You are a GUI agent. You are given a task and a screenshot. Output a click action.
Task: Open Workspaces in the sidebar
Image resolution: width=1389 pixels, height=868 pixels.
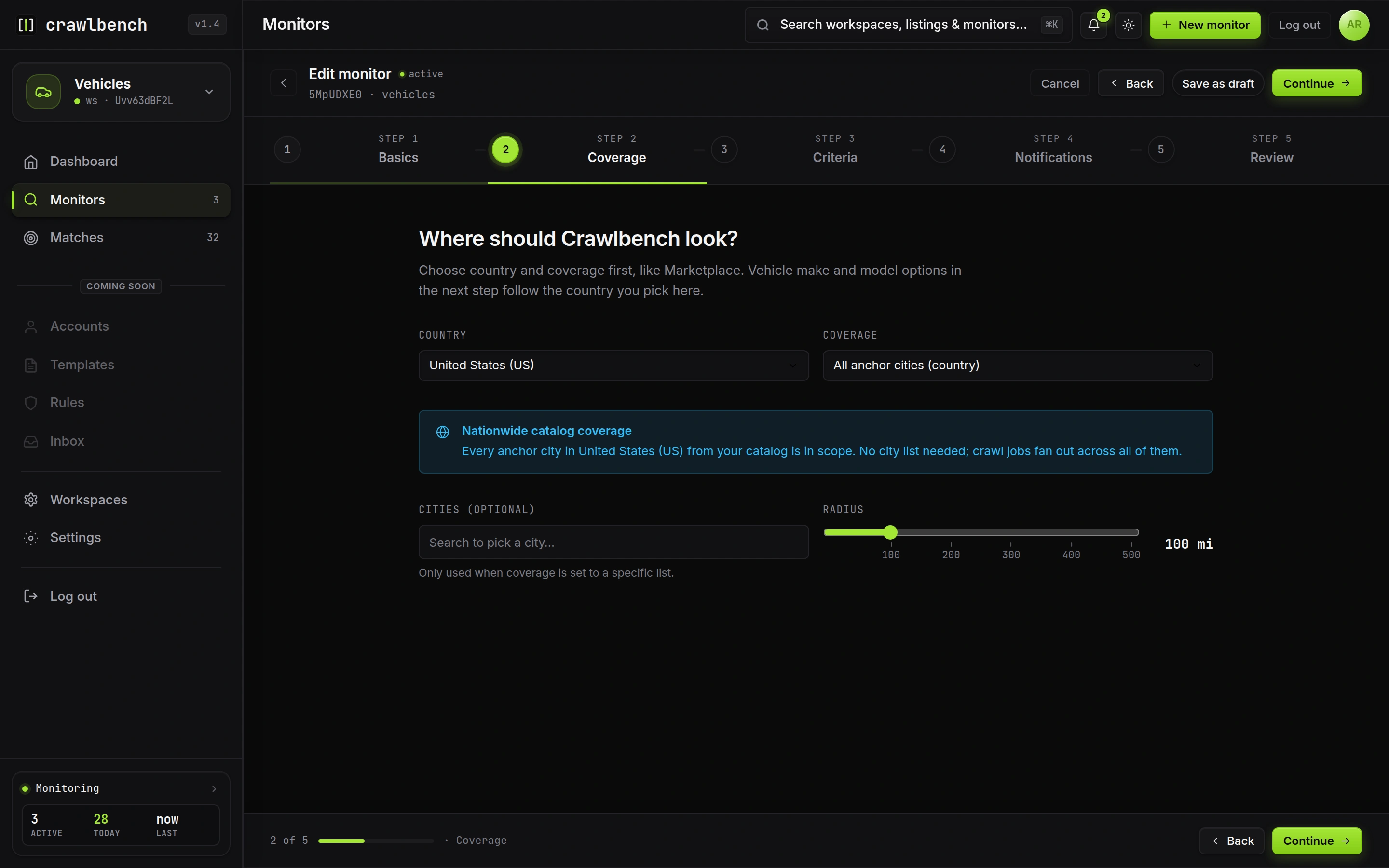(121, 500)
